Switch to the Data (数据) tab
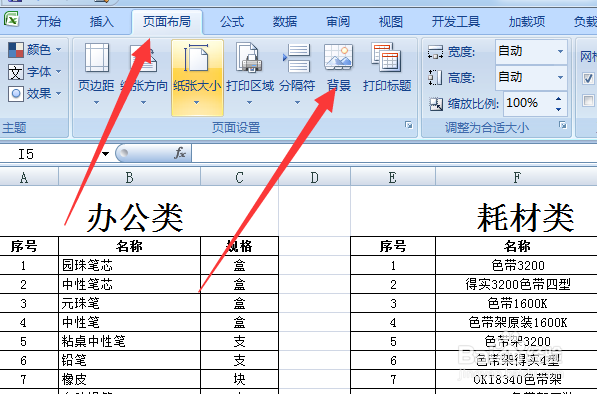Screen dimensions: 597x394 coord(285,22)
